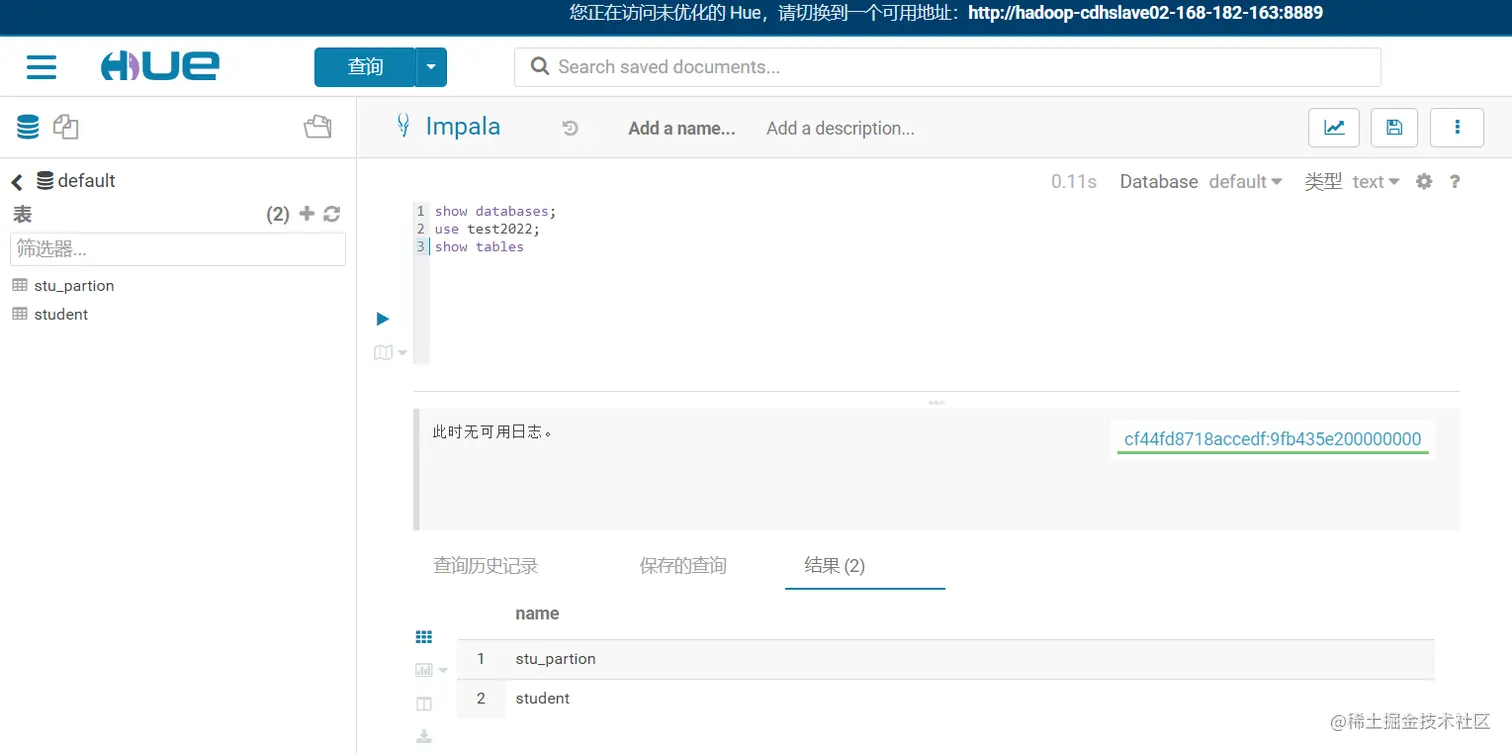This screenshot has width=1512, height=753.
Task: Show results in grid view
Action: tap(424, 637)
